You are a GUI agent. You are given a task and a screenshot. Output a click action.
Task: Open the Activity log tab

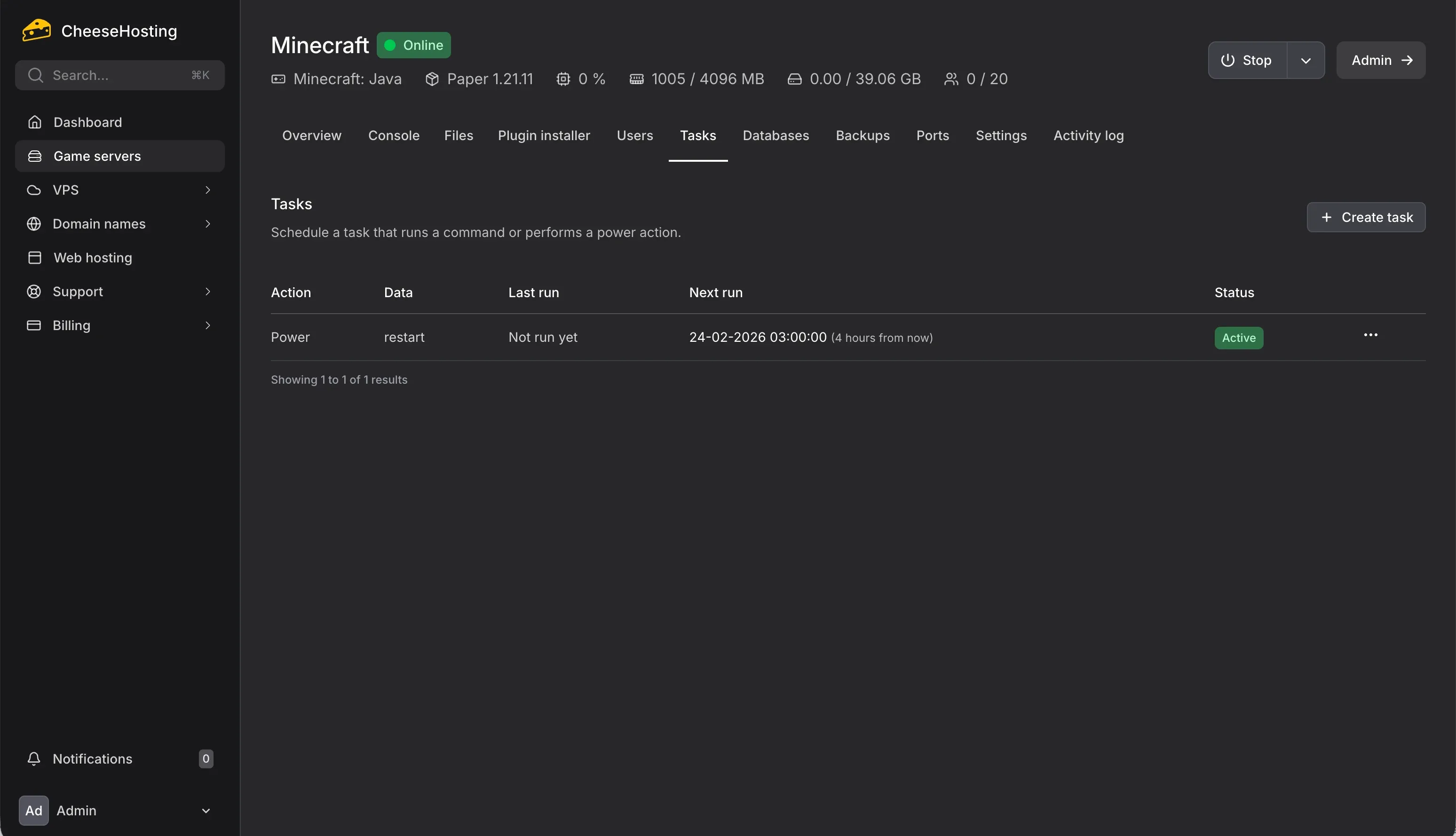1089,135
